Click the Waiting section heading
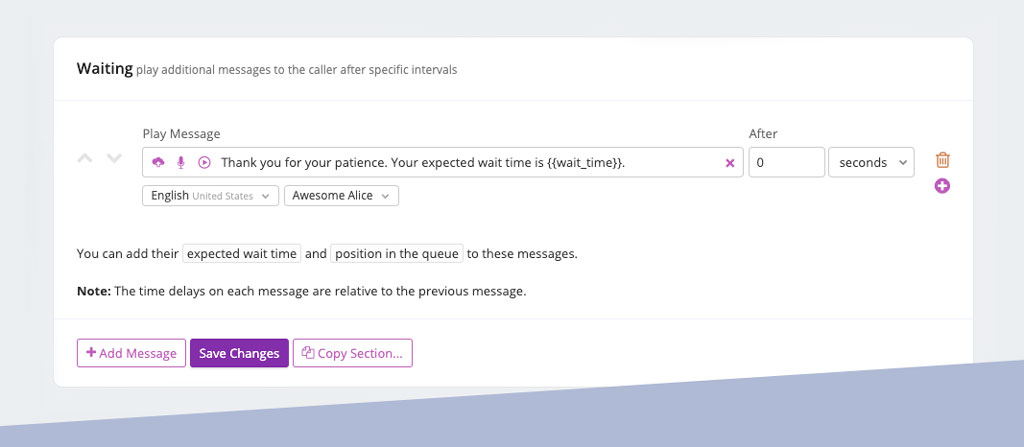 [x=104, y=69]
